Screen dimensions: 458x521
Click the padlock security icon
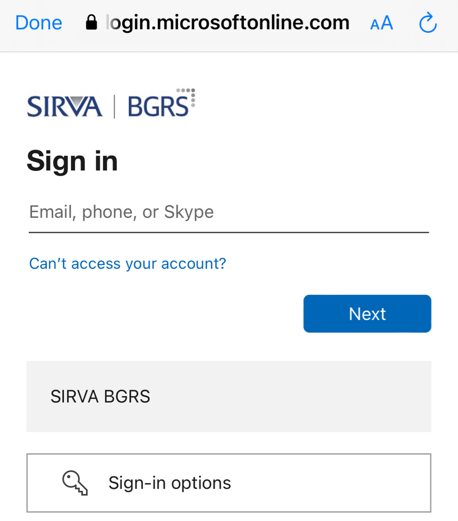91,23
